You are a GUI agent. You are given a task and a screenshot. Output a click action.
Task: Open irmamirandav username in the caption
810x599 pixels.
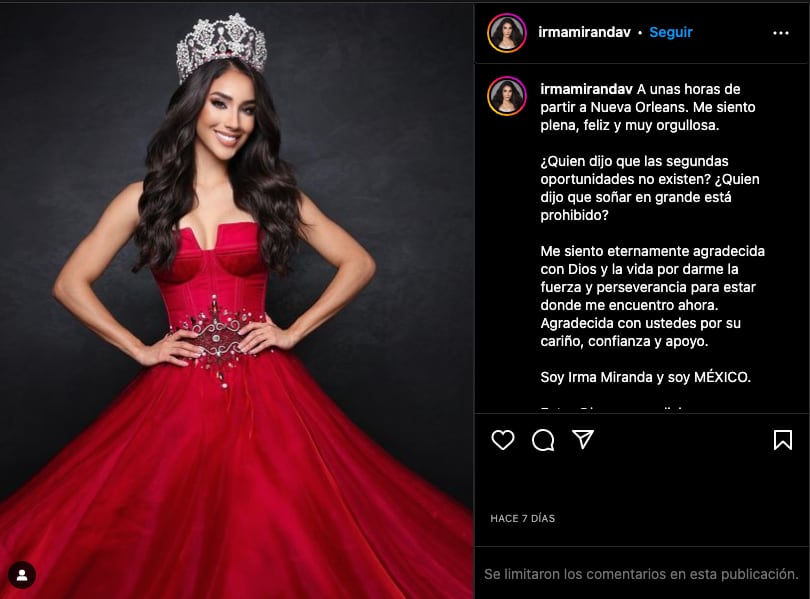[586, 89]
